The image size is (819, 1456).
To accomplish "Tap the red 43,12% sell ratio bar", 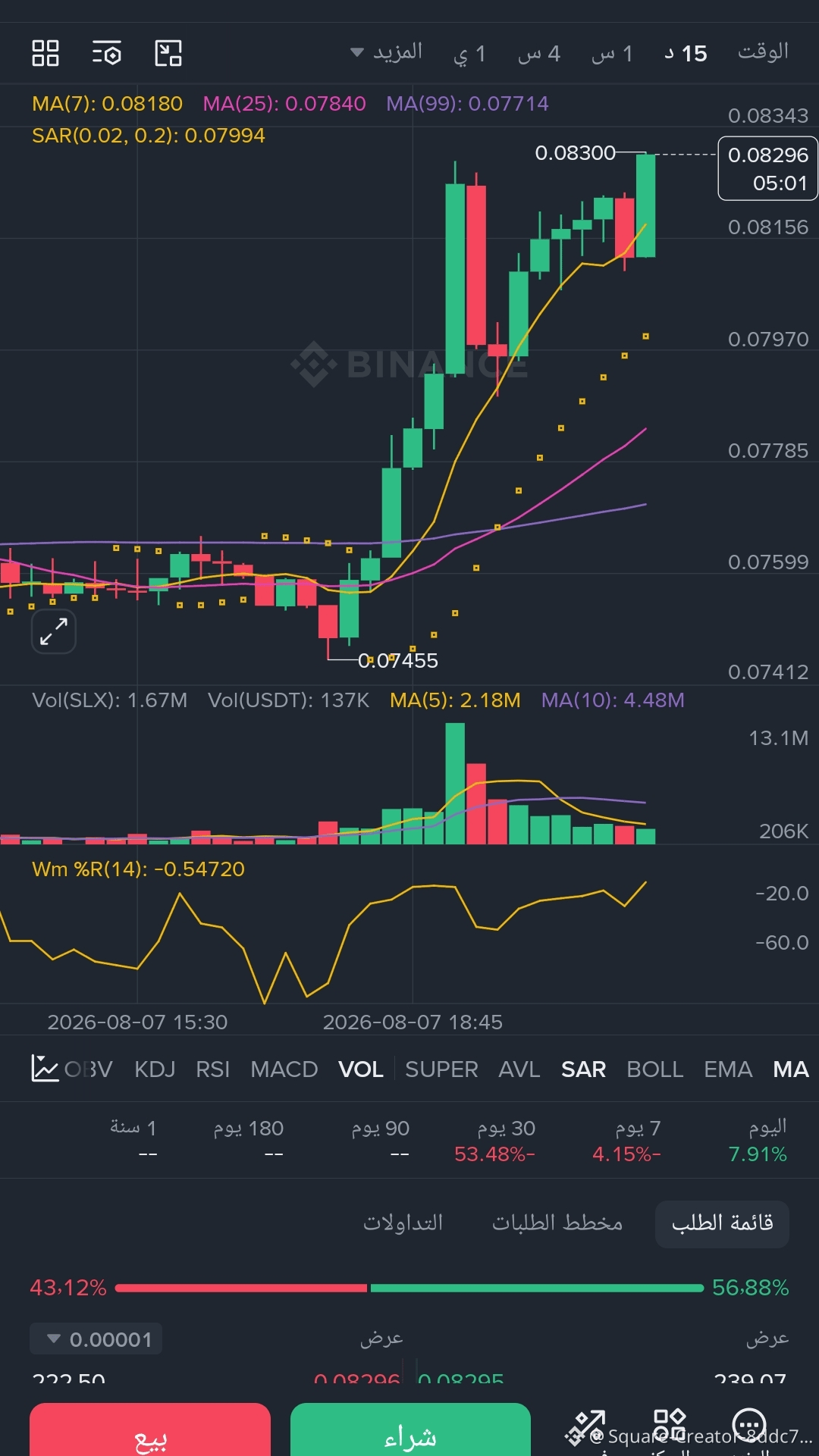I will click(x=241, y=1288).
